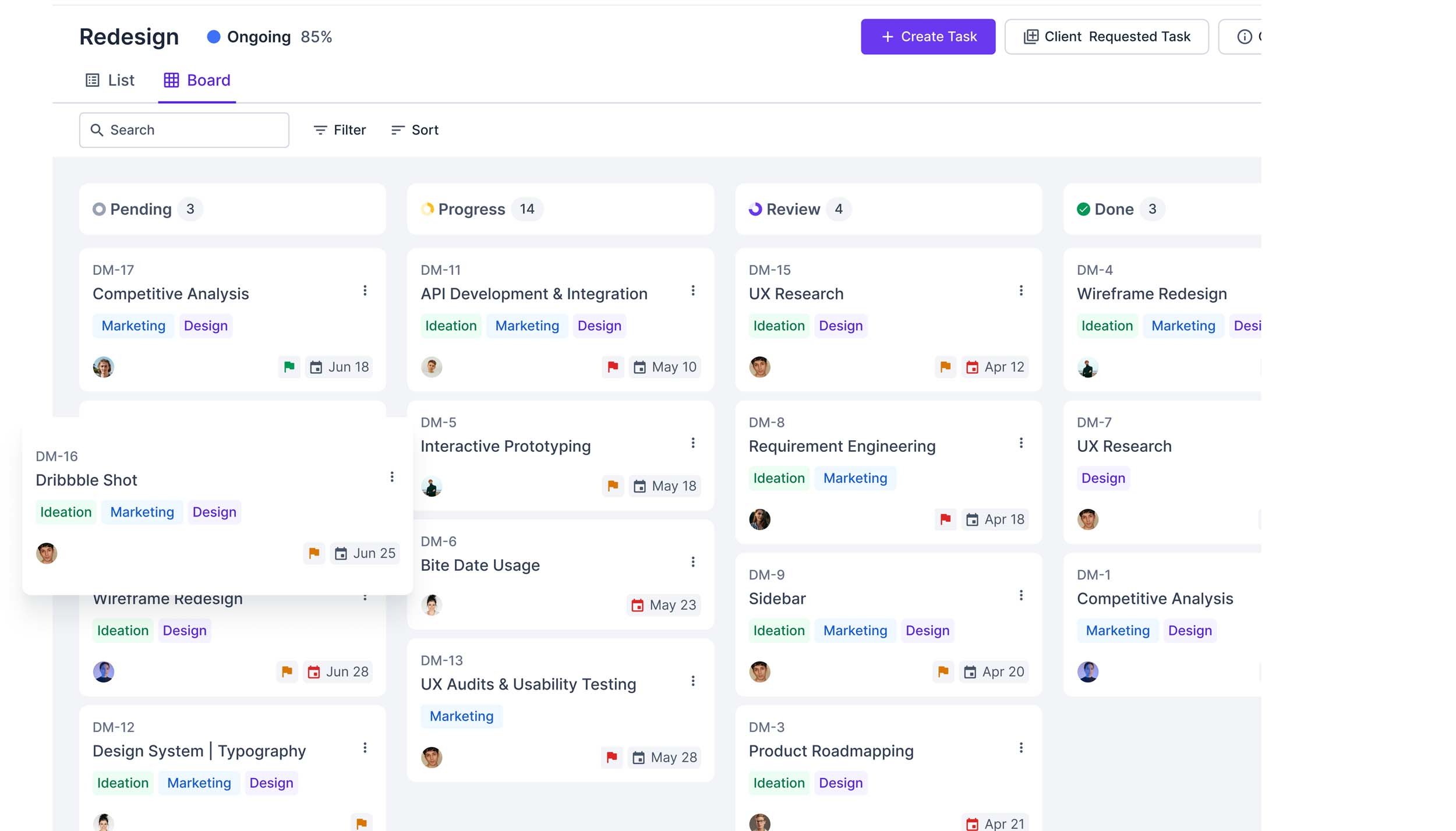1456x831 pixels.
Task: Open the Sort options
Action: [x=415, y=130]
